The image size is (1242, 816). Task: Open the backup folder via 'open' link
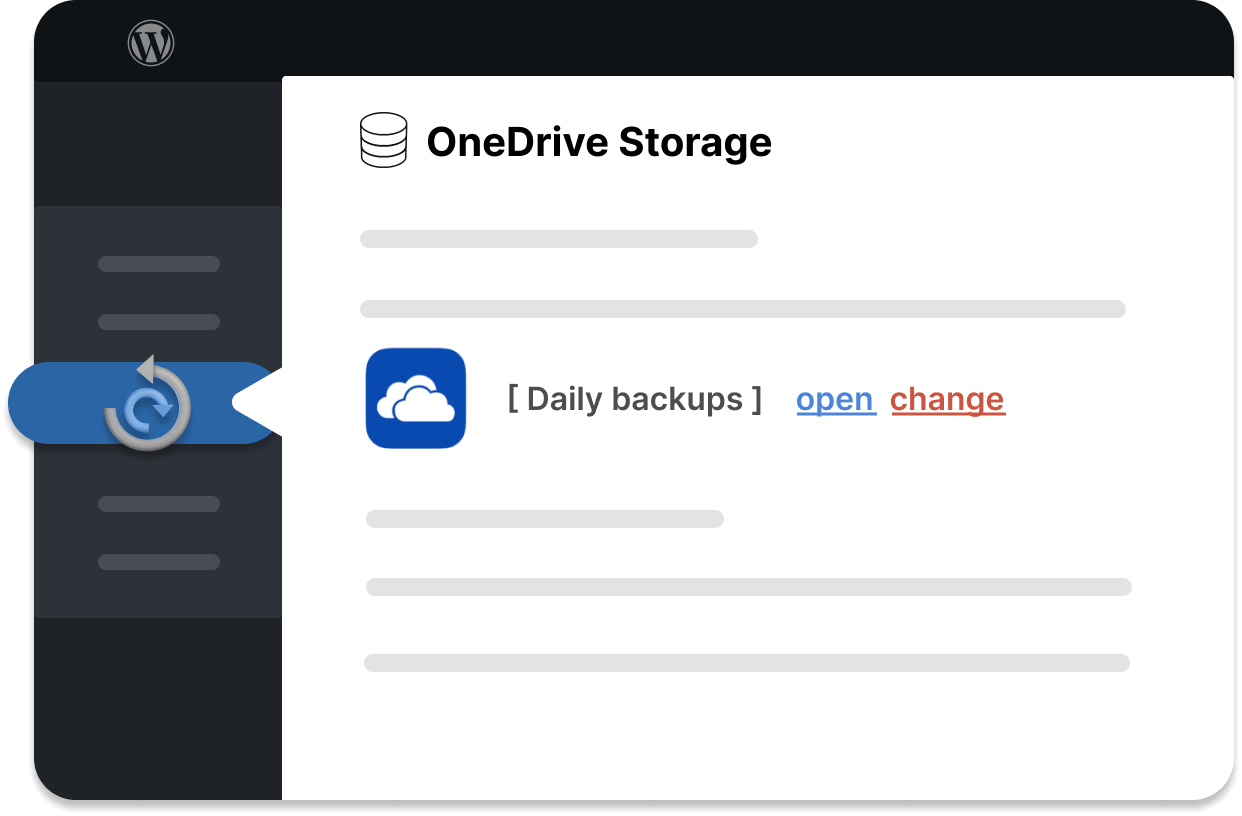pos(835,399)
